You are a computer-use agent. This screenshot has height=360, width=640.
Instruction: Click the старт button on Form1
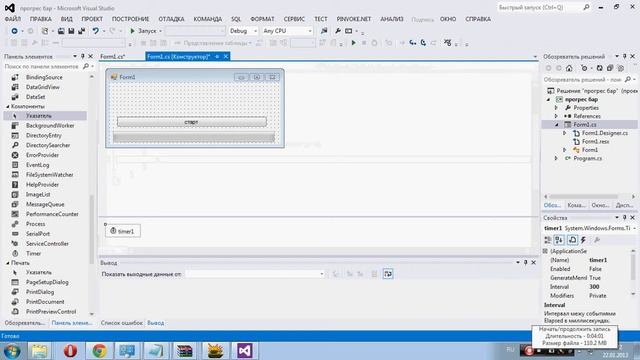(x=191, y=122)
